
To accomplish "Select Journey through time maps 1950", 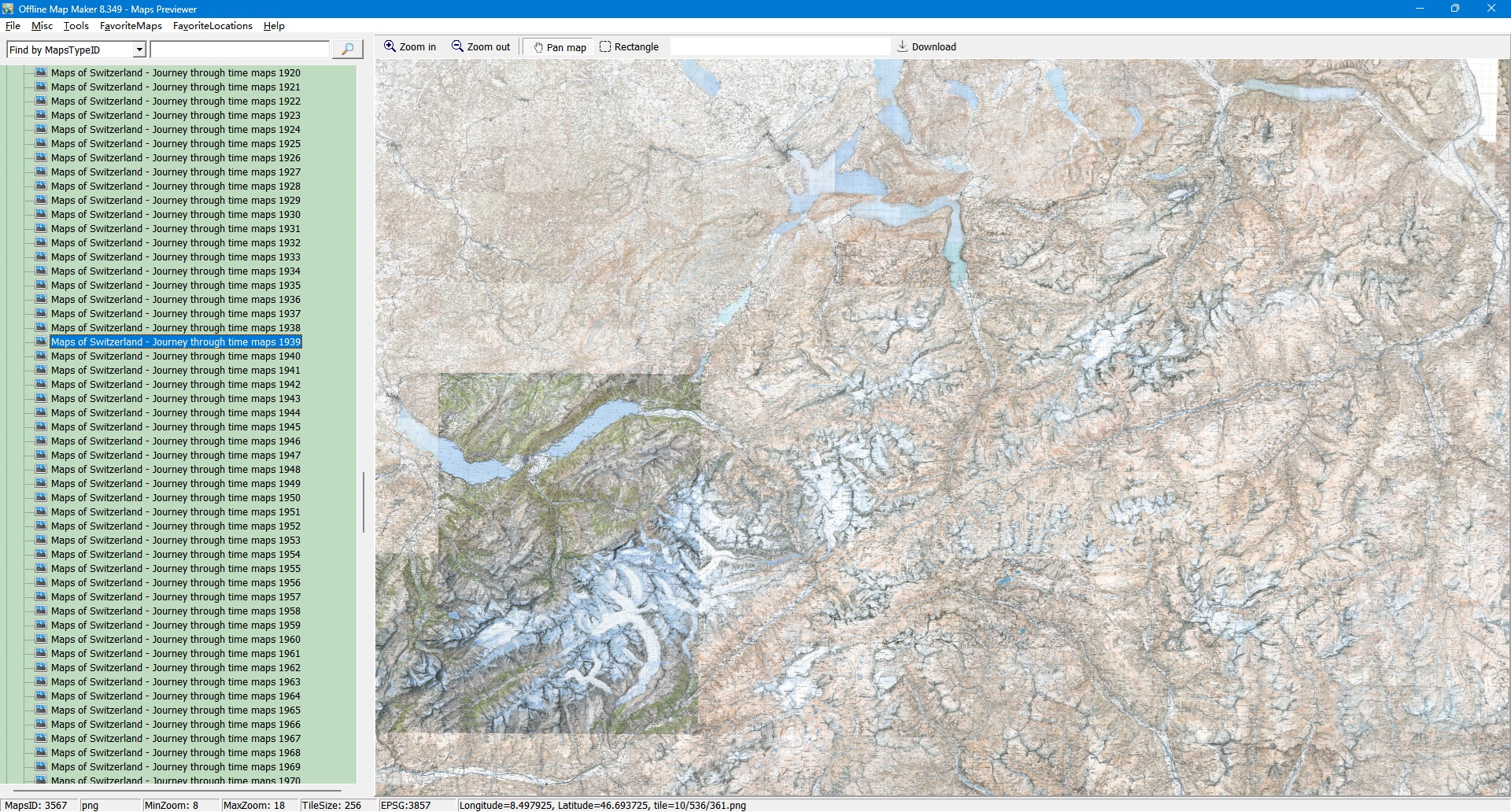I will pyautogui.click(x=175, y=498).
